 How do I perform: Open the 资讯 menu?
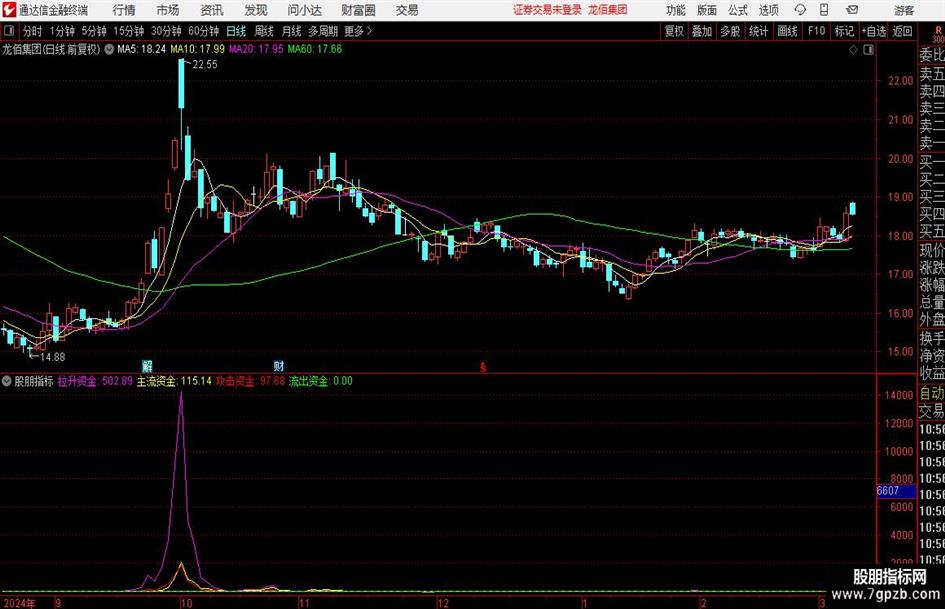click(212, 10)
